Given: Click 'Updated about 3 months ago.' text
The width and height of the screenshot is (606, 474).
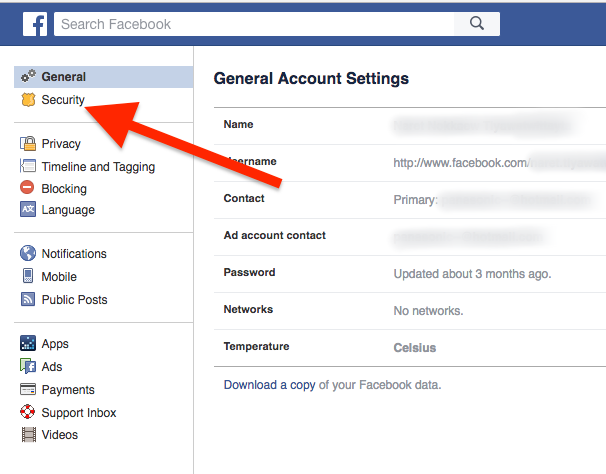Looking at the screenshot, I should 472,274.
